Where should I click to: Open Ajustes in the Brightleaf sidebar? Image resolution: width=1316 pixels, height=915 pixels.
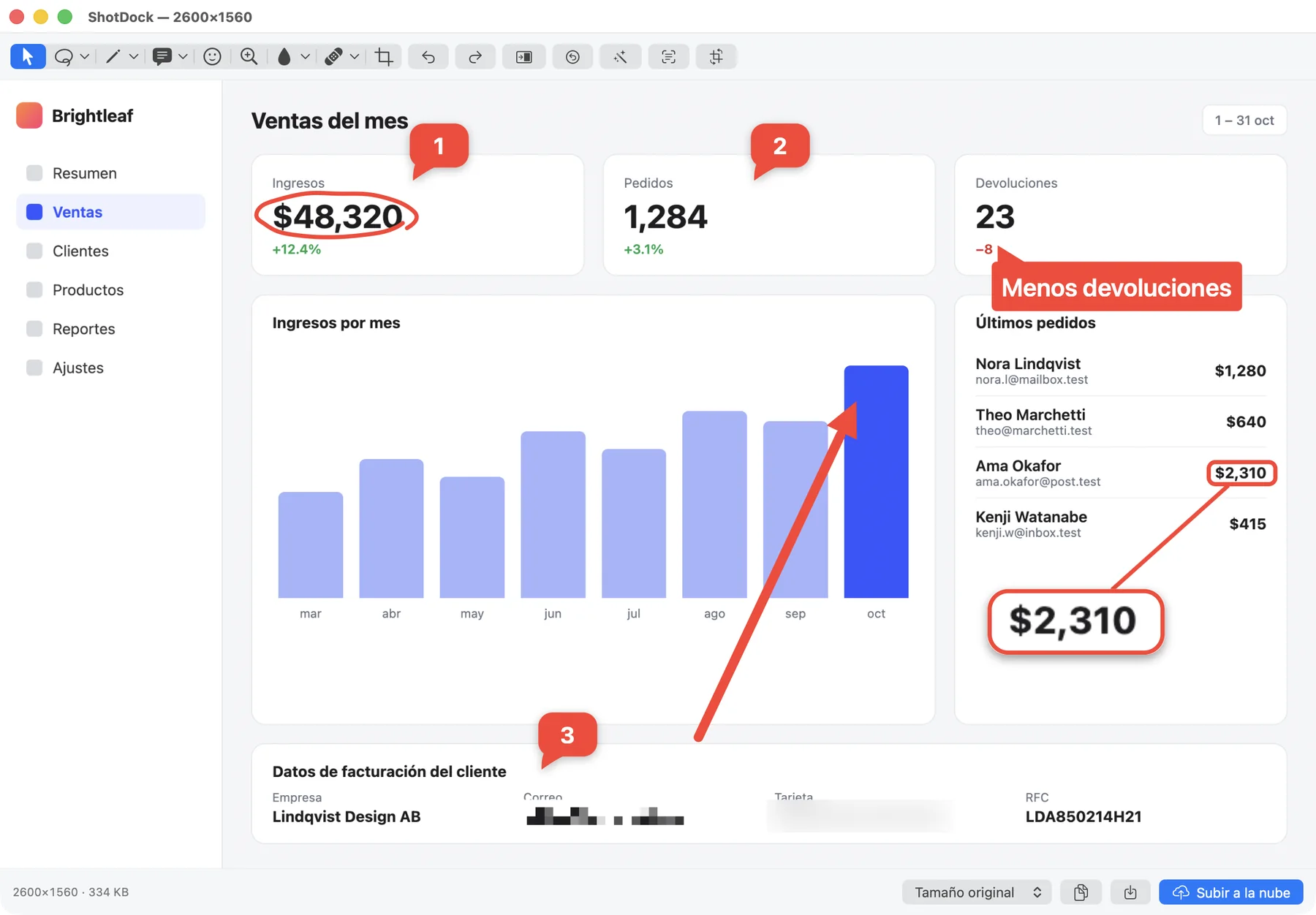110,368
